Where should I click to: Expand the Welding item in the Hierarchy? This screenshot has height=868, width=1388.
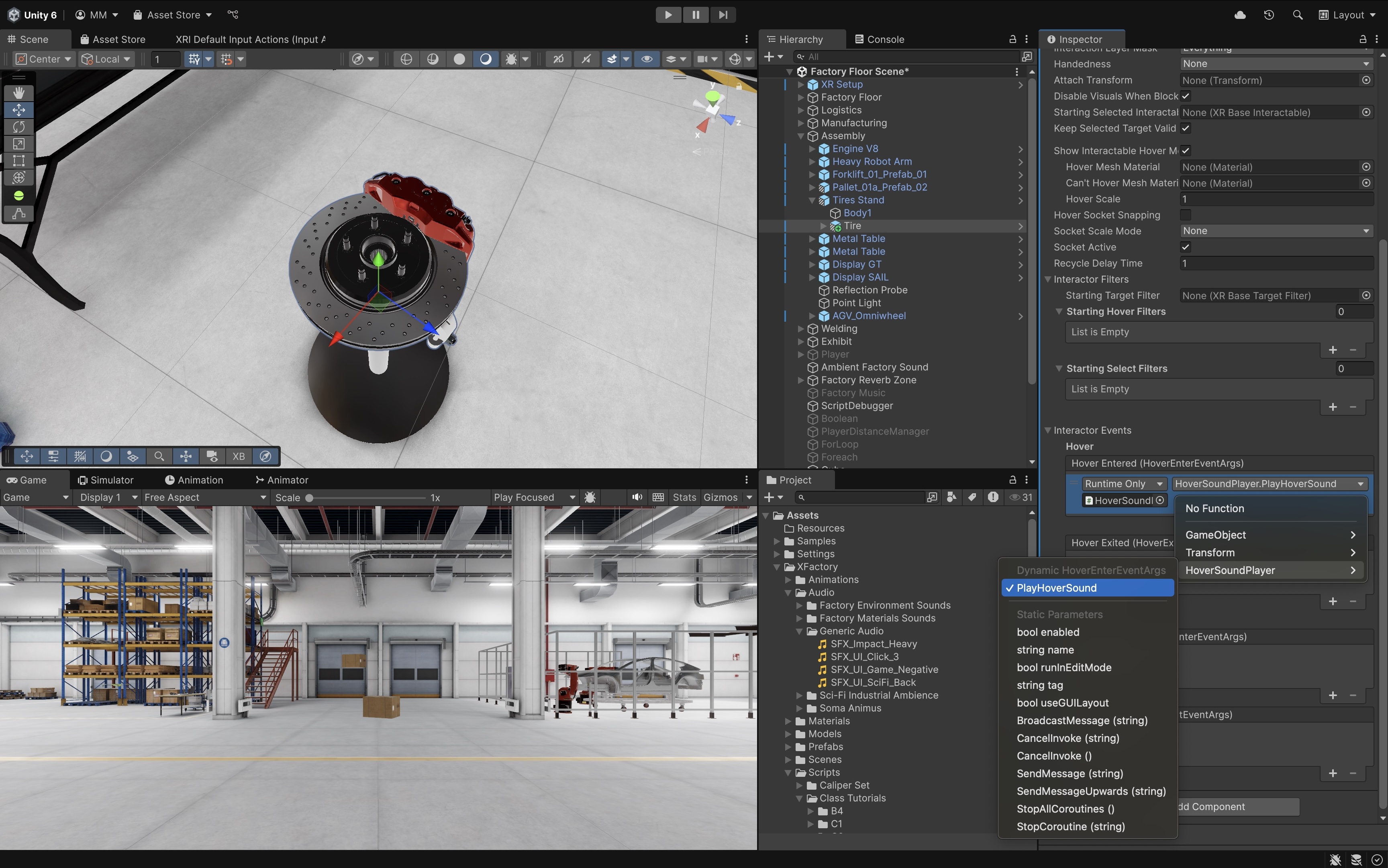point(801,329)
